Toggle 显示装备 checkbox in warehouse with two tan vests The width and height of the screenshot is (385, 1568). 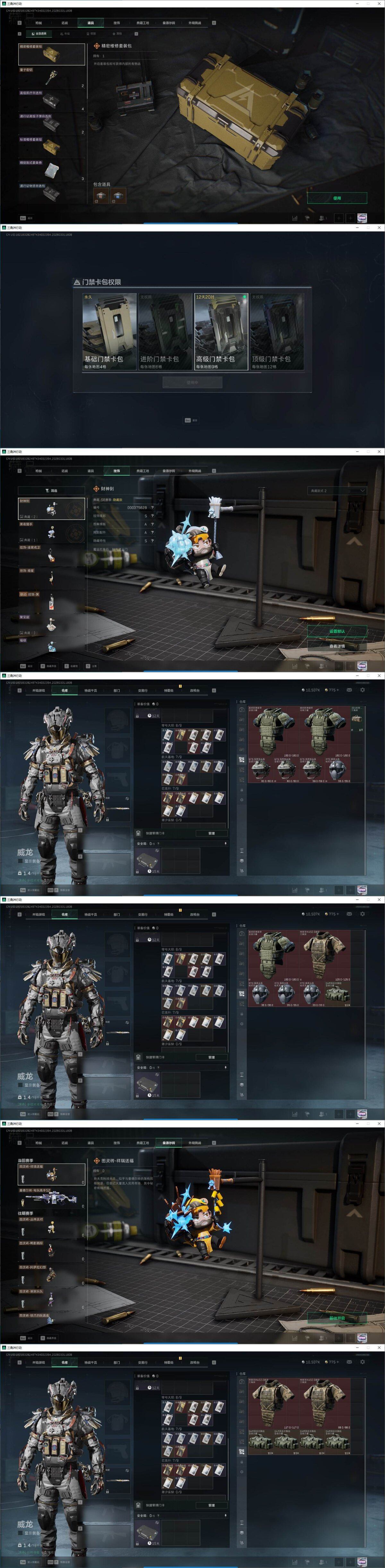coord(20,1533)
